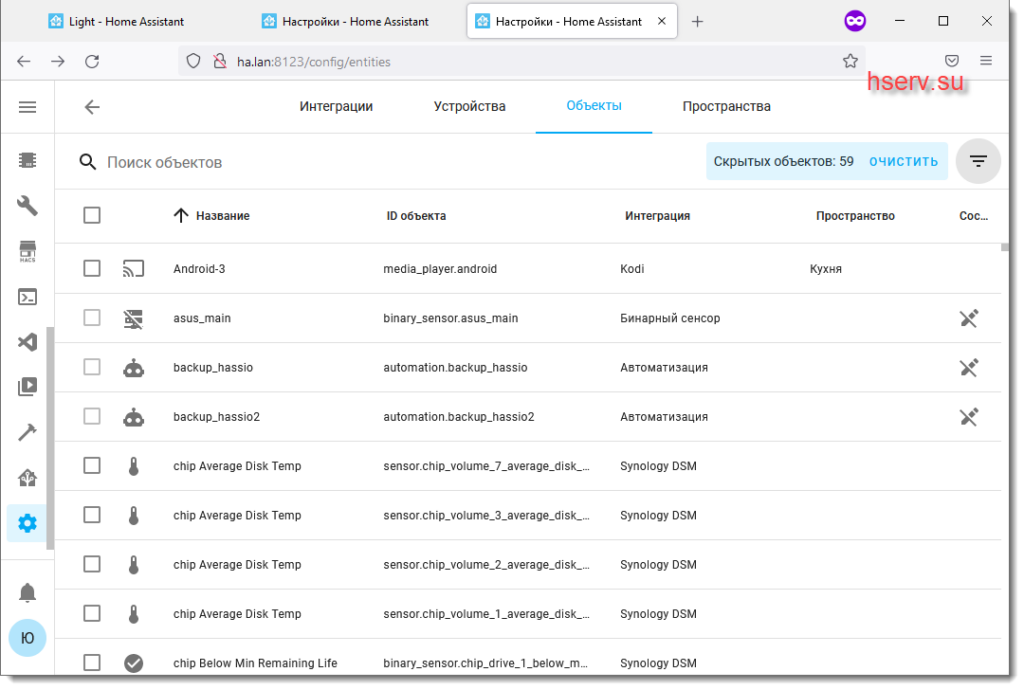Go back using the header arrow

coord(92,107)
